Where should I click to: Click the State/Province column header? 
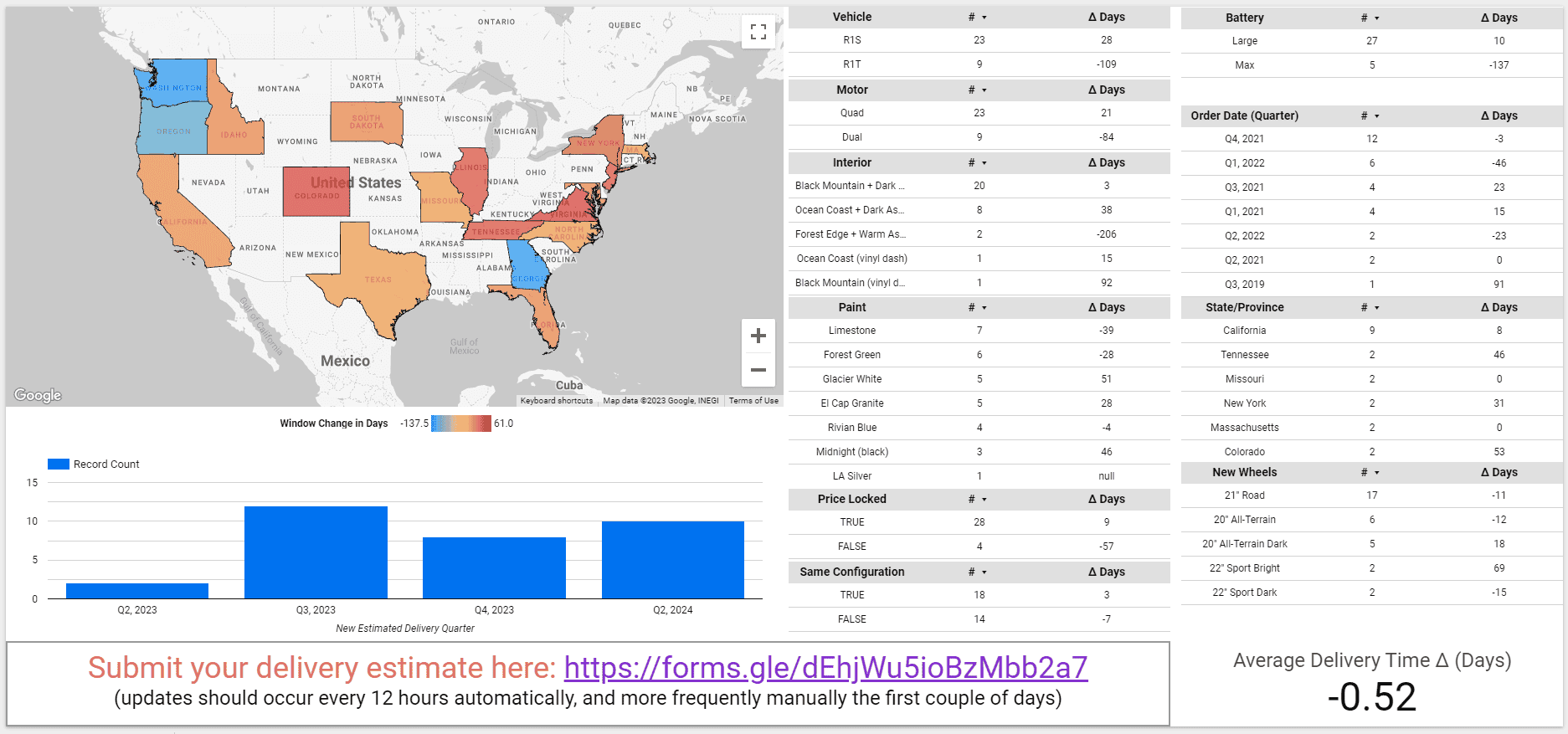[1245, 307]
